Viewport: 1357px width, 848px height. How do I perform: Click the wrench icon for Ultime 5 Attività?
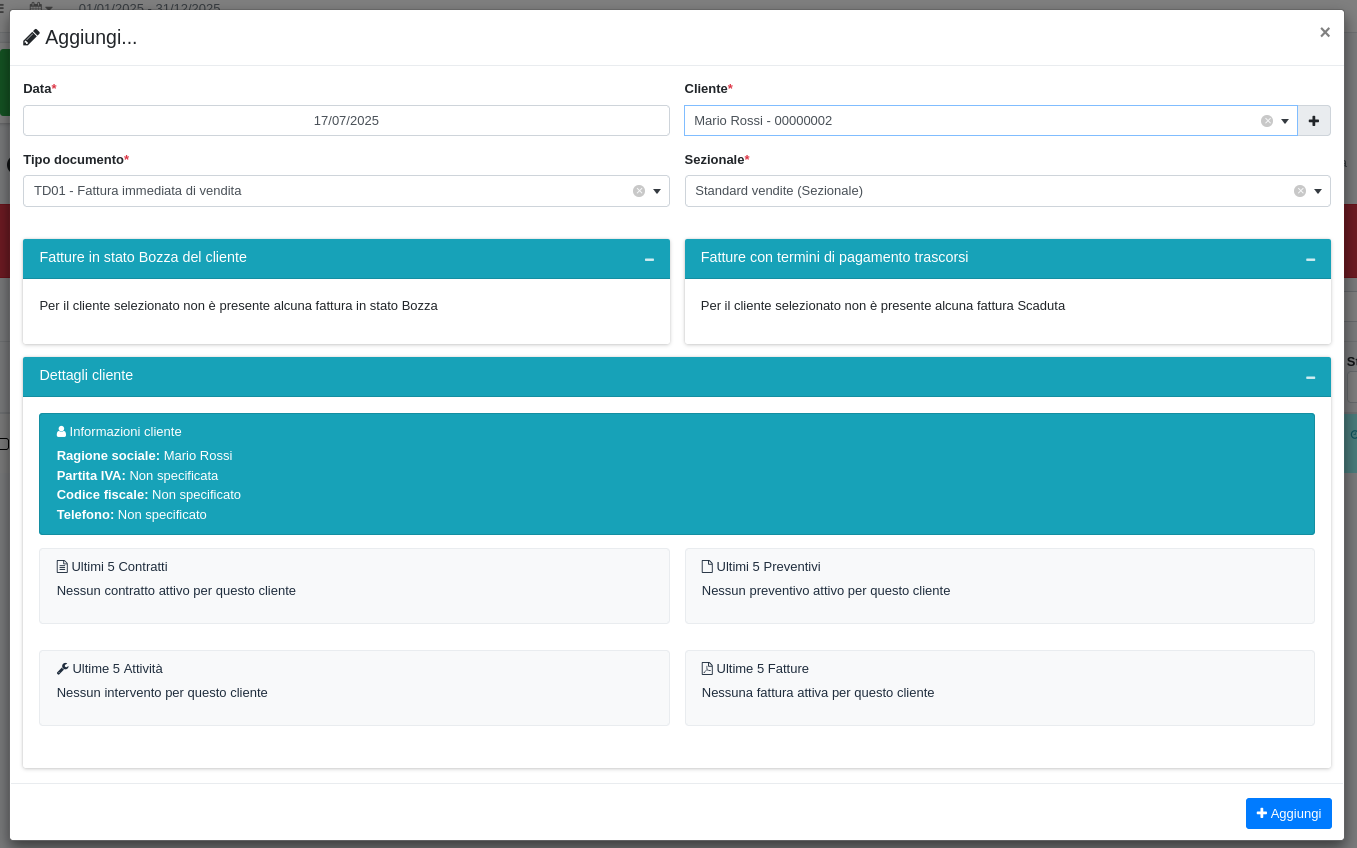click(x=62, y=668)
